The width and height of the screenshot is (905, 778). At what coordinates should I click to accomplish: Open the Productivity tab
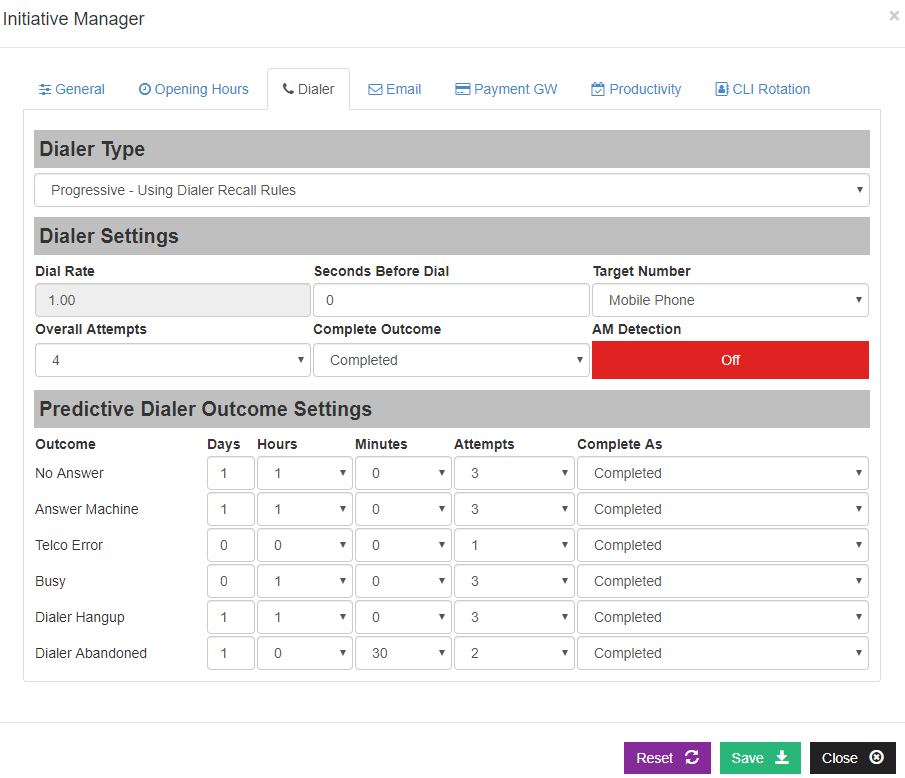[x=636, y=89]
